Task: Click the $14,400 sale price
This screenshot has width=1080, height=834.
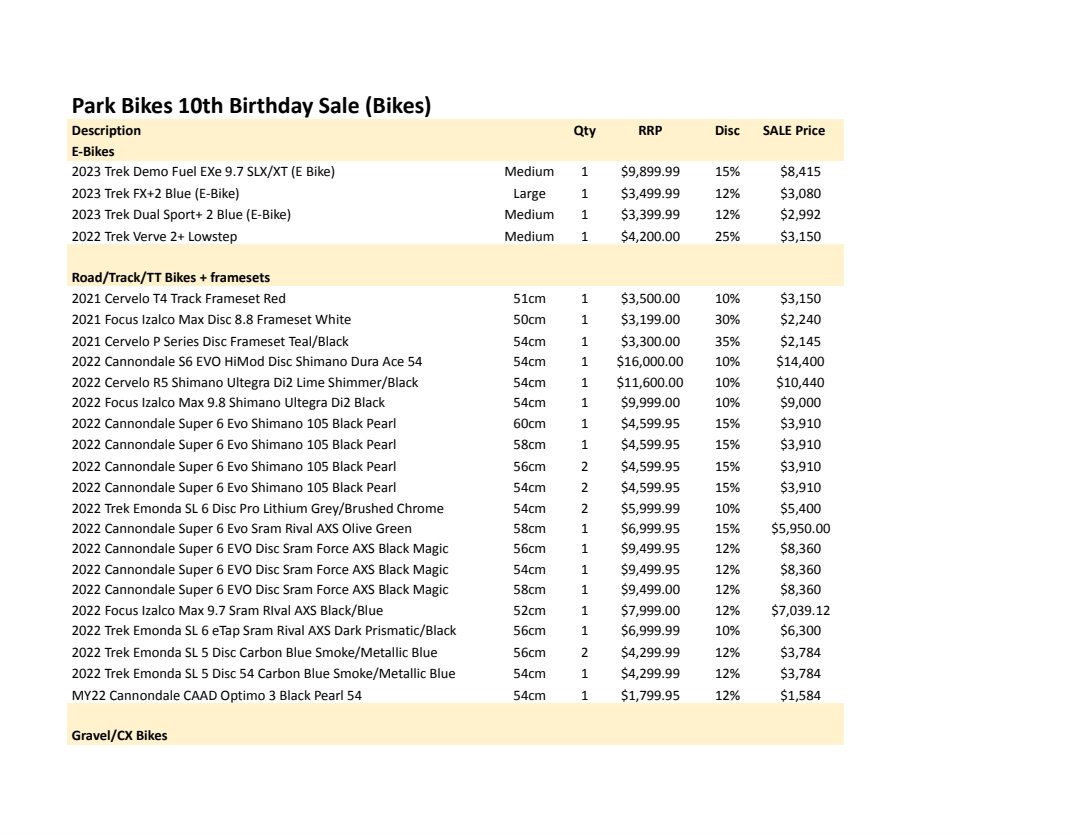Action: coord(800,362)
